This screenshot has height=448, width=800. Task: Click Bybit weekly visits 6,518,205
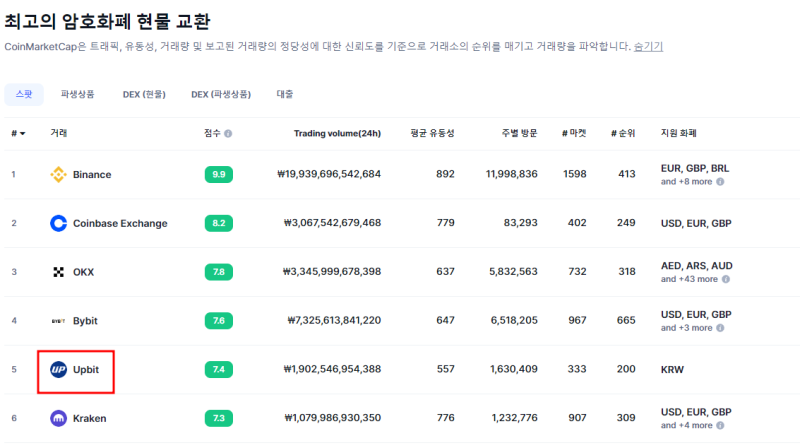click(x=514, y=320)
